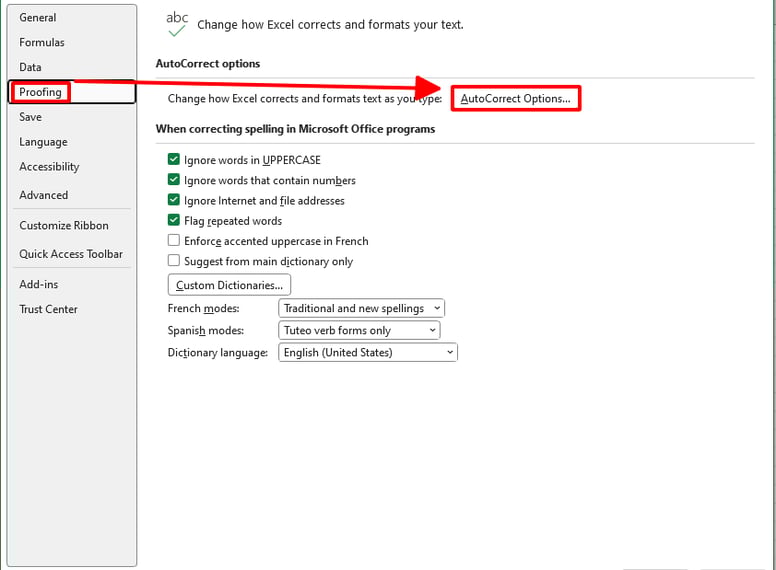
Task: Select the Formulas category
Action: pos(42,43)
